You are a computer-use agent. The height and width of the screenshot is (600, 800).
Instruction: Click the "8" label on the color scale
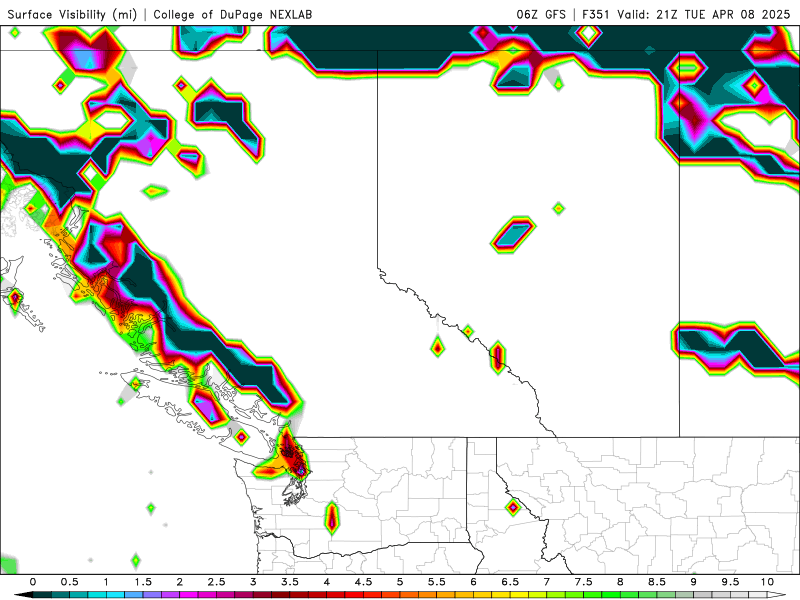[620, 582]
